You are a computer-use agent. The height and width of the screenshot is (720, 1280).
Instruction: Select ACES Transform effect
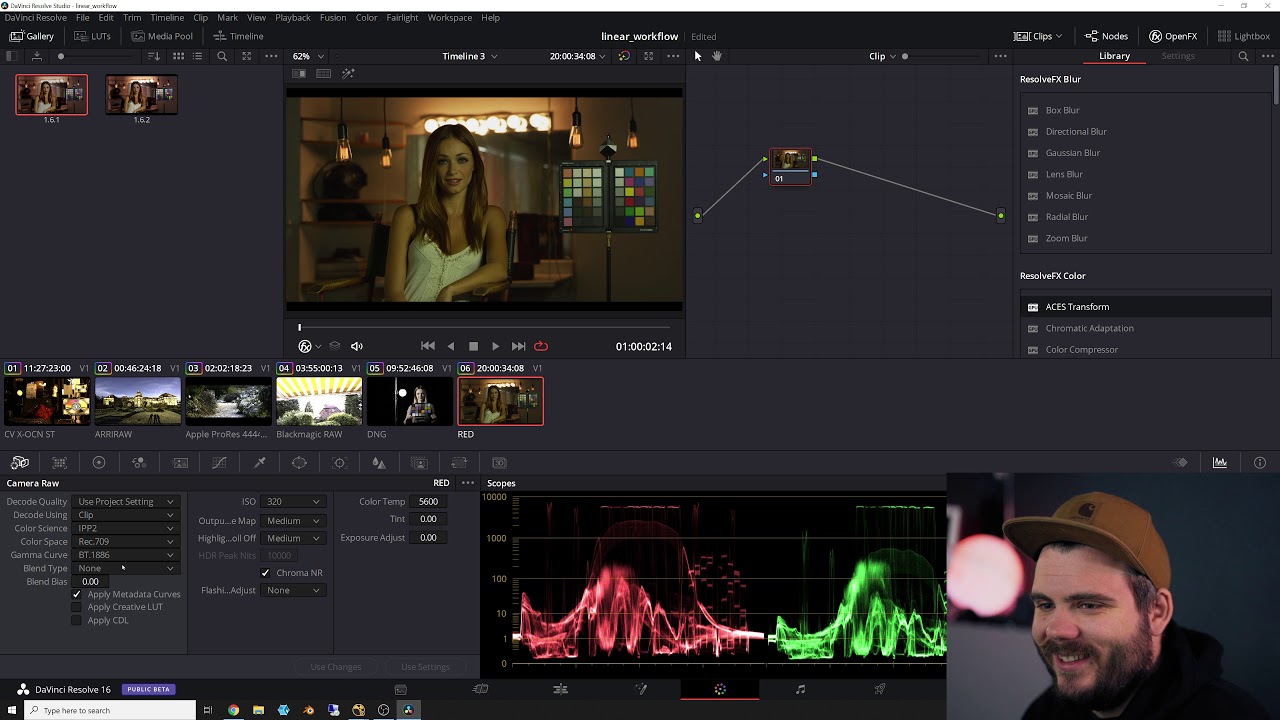(1145, 307)
